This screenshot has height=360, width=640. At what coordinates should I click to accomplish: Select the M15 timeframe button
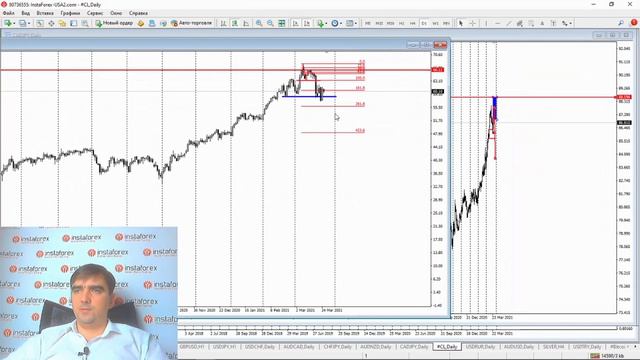tap(379, 23)
